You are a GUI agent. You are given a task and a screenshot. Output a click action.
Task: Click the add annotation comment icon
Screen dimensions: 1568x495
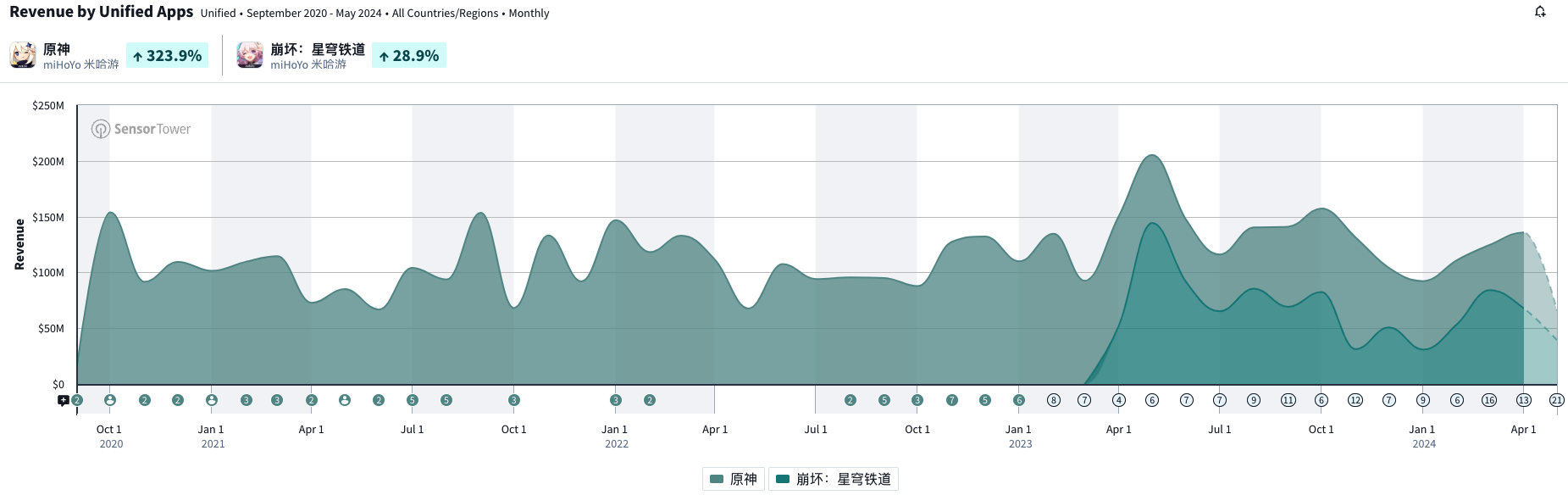click(64, 401)
